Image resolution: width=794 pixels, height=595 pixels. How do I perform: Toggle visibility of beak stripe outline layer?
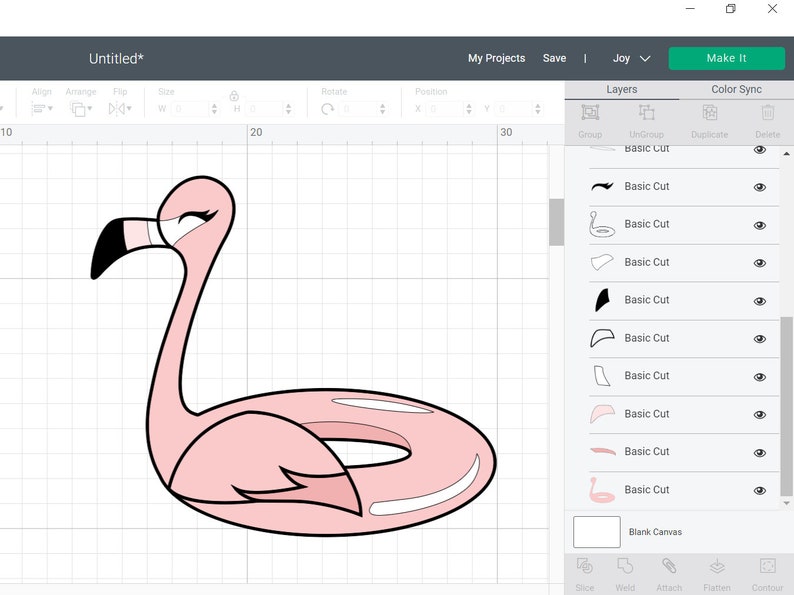coord(760,377)
